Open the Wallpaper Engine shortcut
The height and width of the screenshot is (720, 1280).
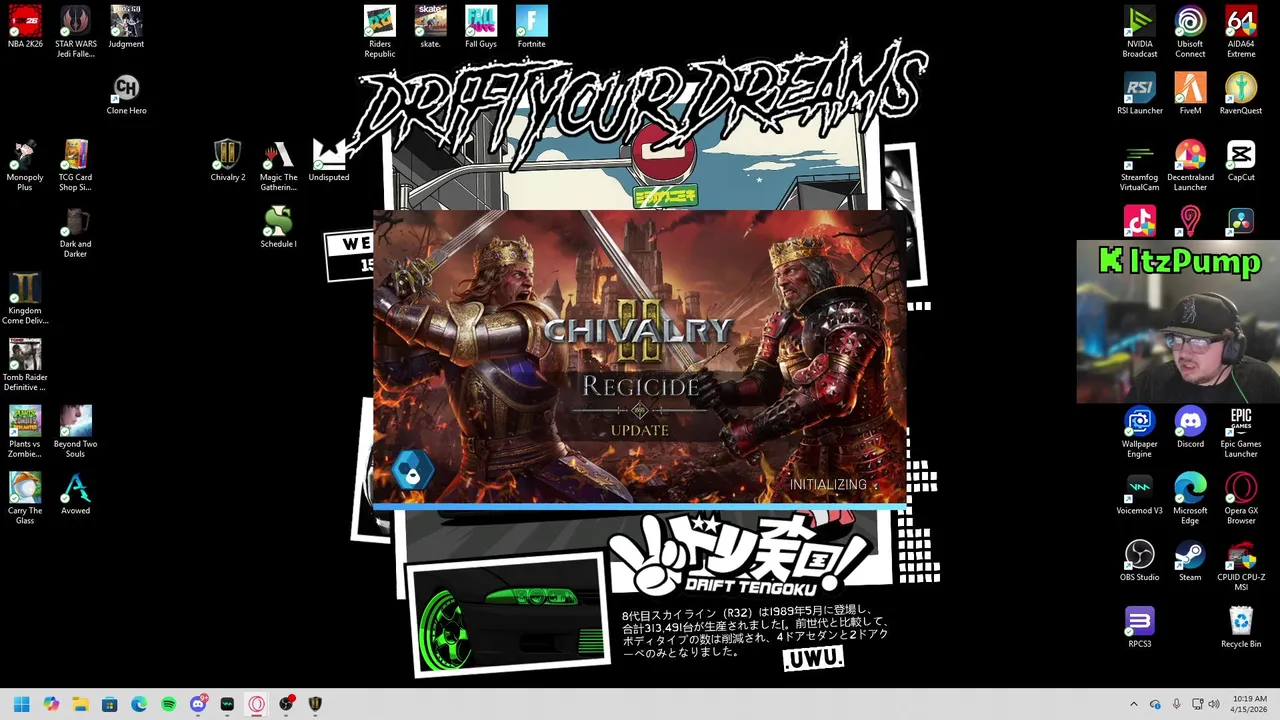tap(1139, 432)
